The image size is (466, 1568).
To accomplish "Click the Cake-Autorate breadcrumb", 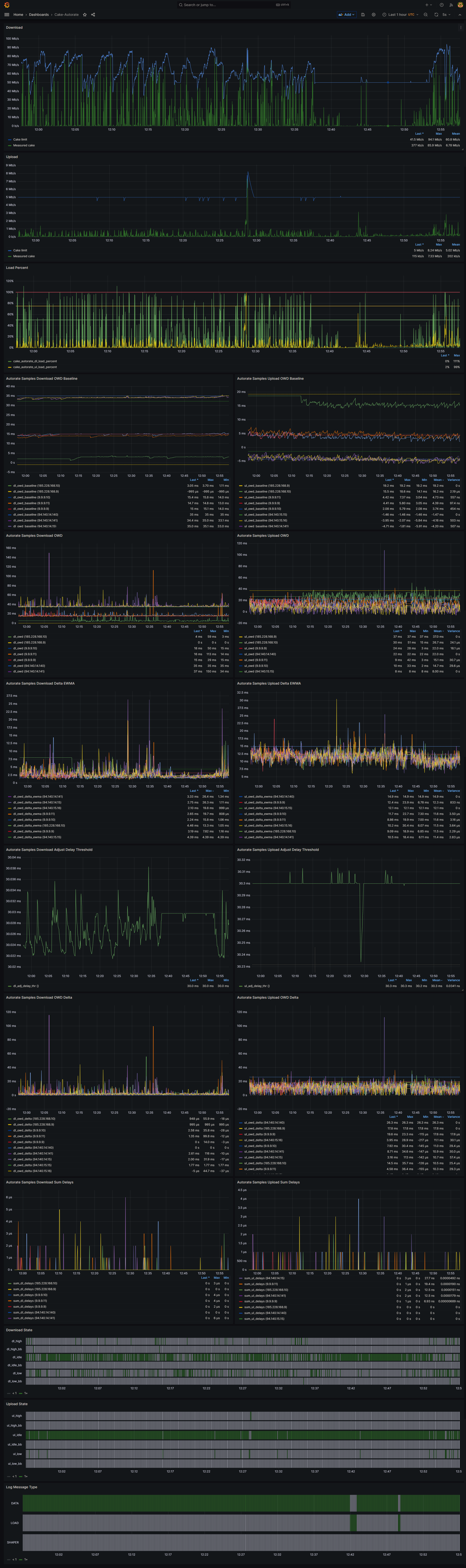I will [x=66, y=15].
